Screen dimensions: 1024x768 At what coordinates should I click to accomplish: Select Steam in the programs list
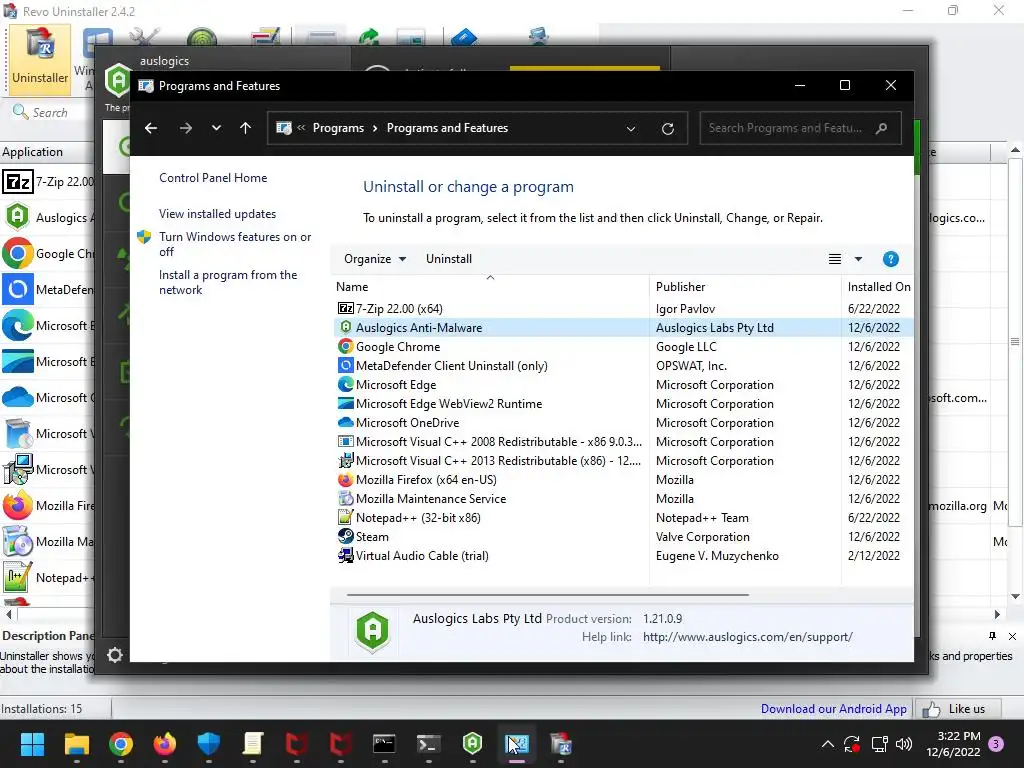click(623, 536)
